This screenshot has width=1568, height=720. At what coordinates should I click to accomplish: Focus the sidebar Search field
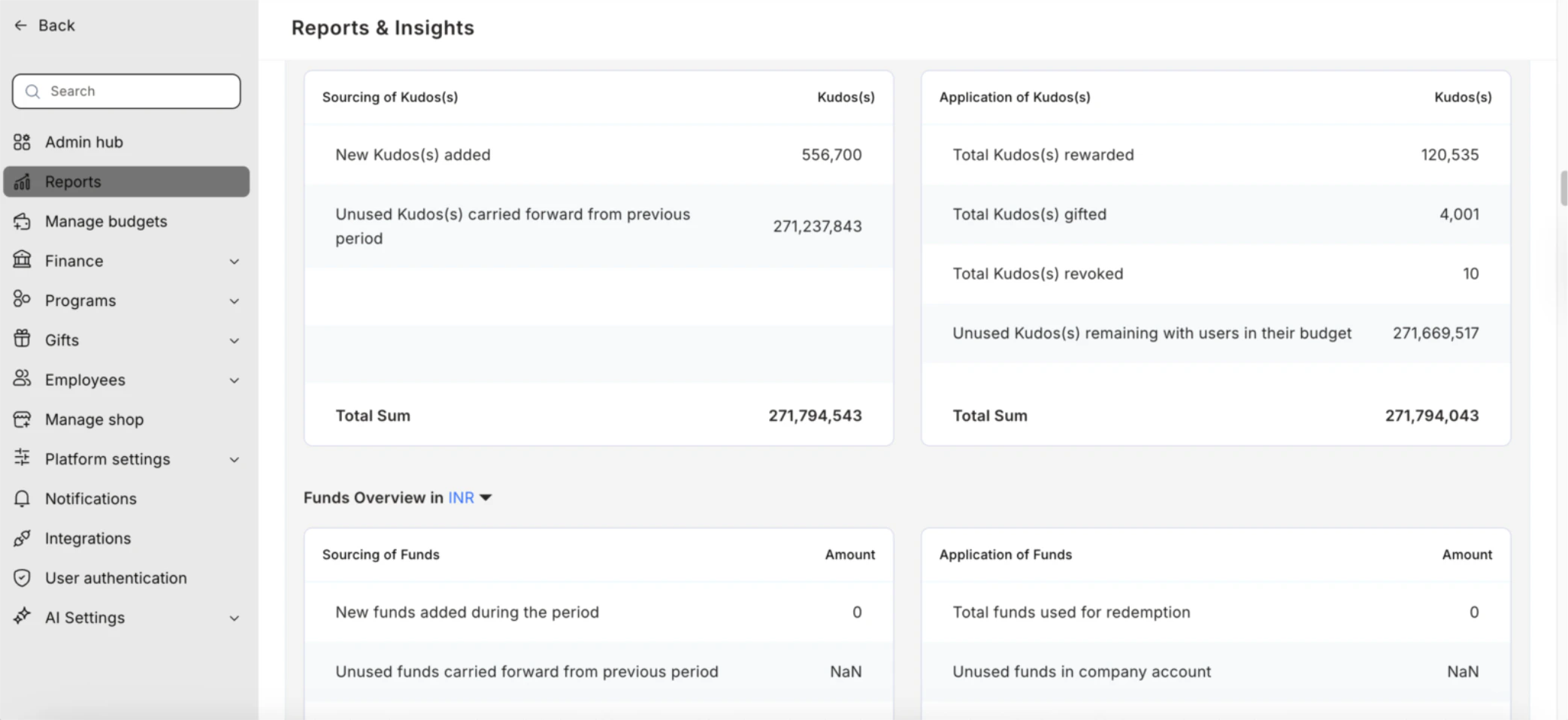(126, 91)
